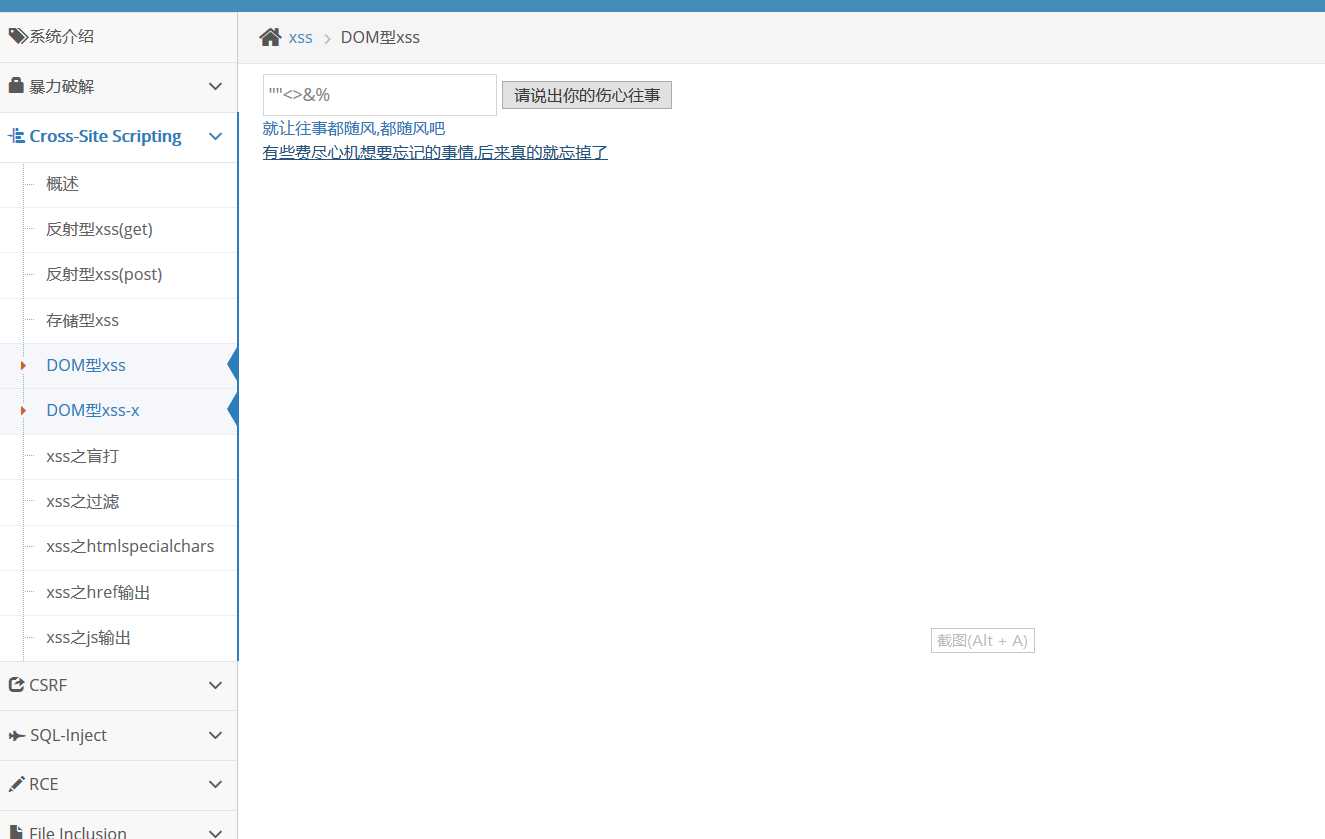Click the xss breadcrumb link
Screen dimensions: 1325x839
click(300, 38)
